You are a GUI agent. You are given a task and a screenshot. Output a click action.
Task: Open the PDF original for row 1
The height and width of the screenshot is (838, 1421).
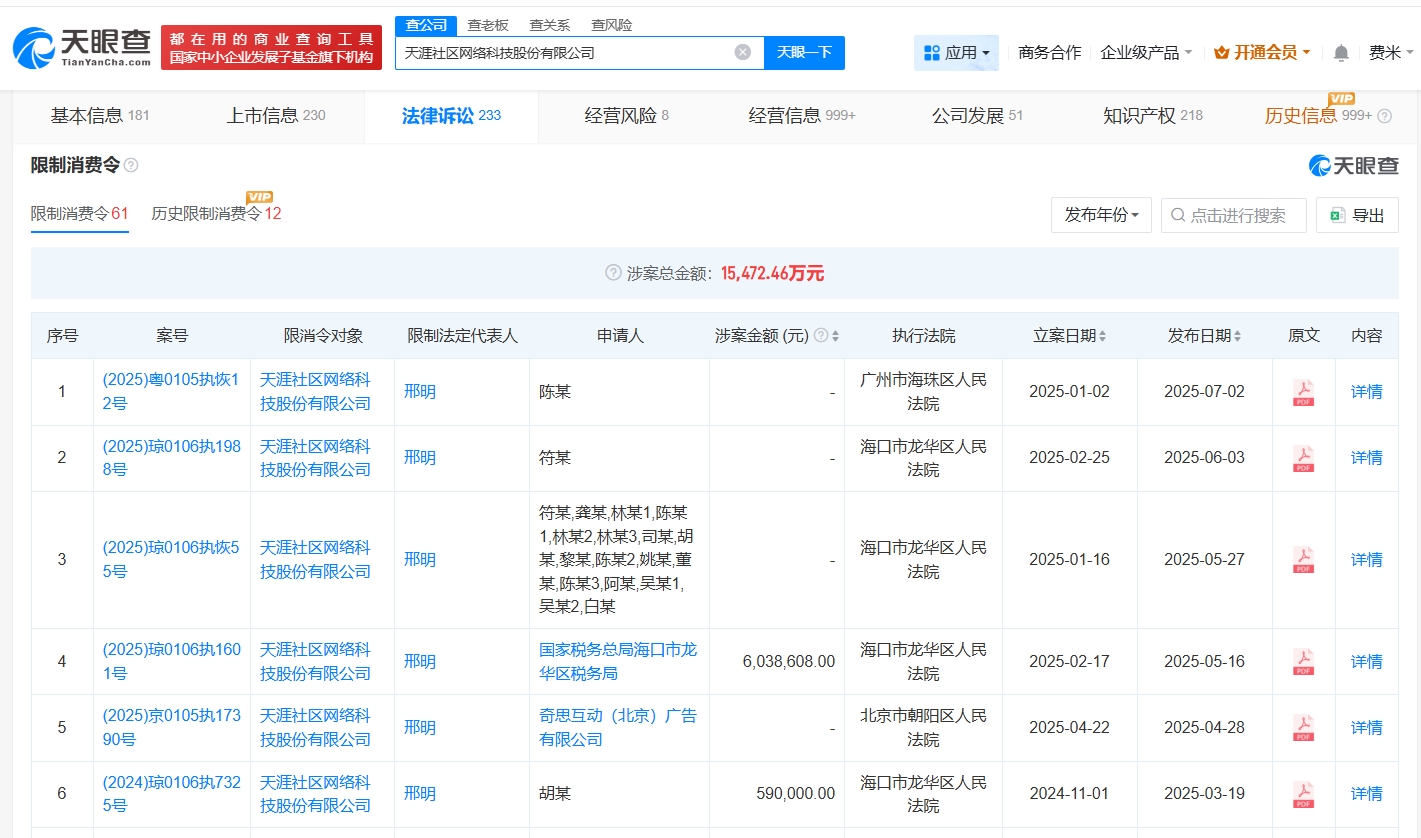(x=1304, y=392)
